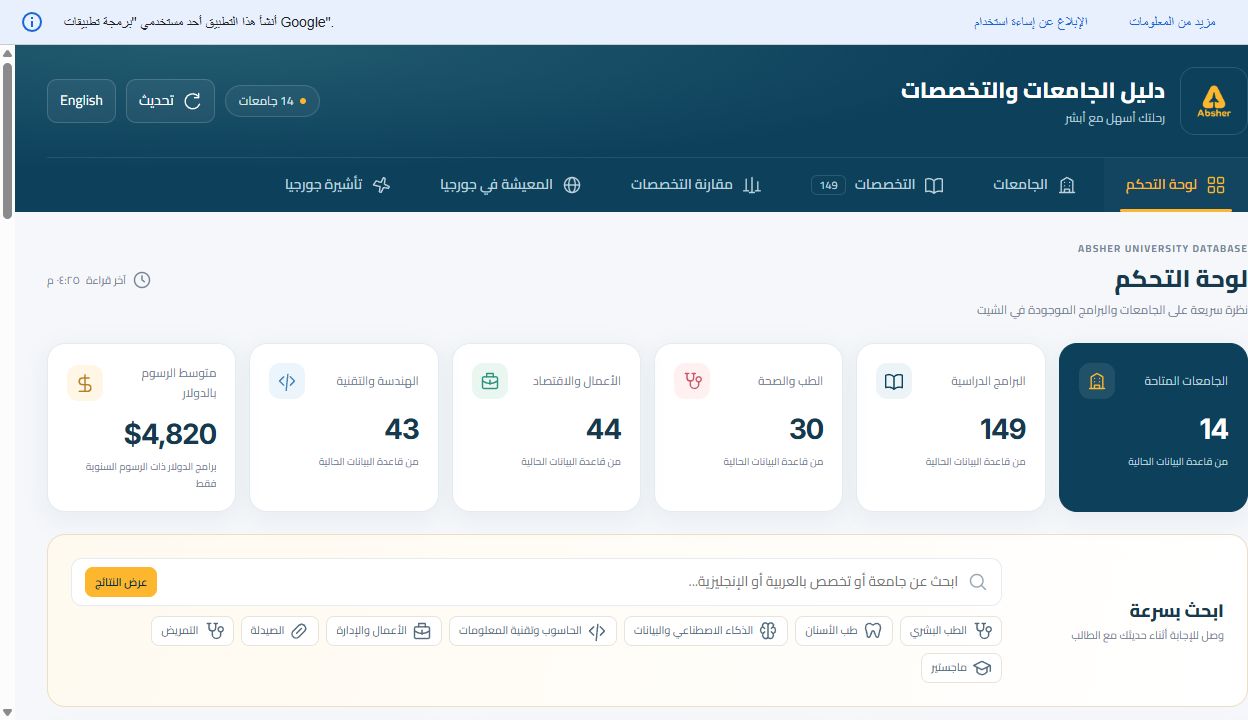Click the ABSHER UNIVERSITY DATABASE label
Screen dimensions: 1248x720
pyautogui.click(x=1163, y=248)
